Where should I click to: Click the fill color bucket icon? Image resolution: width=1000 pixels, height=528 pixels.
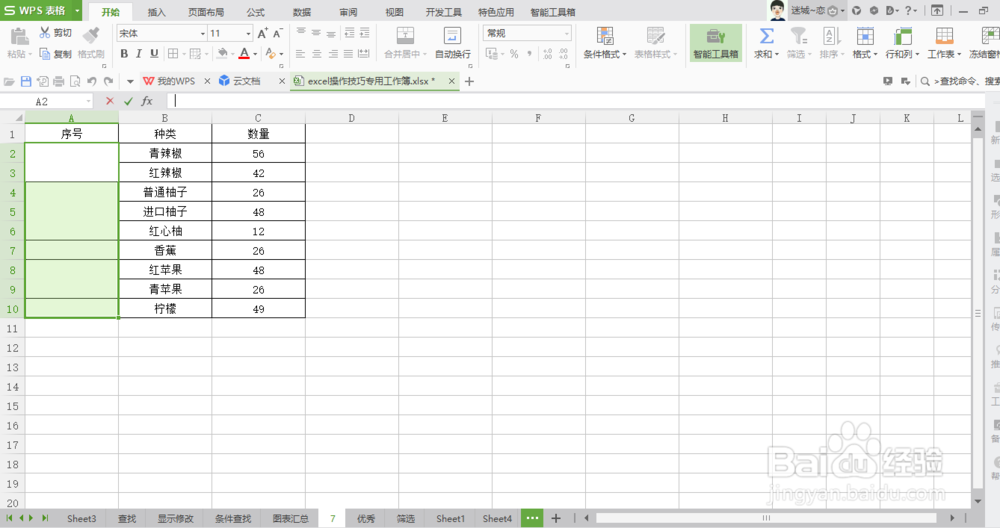coord(222,54)
